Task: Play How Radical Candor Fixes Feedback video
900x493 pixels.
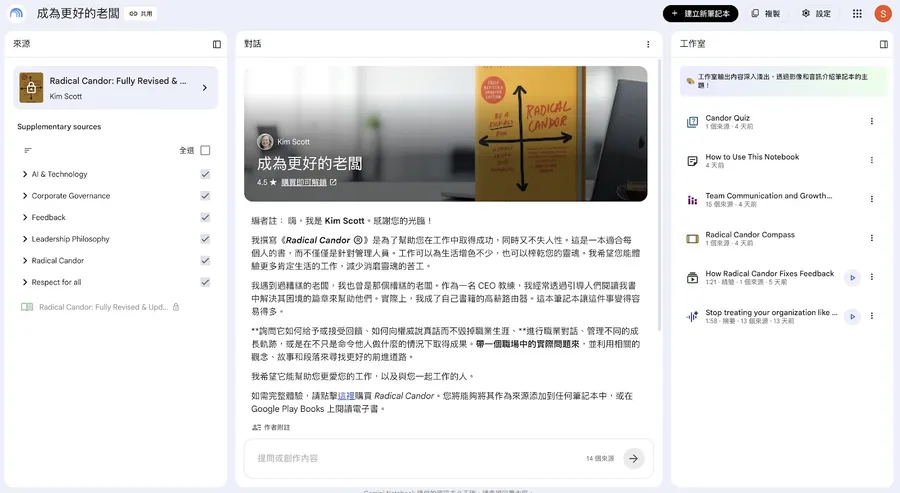Action: [852, 278]
